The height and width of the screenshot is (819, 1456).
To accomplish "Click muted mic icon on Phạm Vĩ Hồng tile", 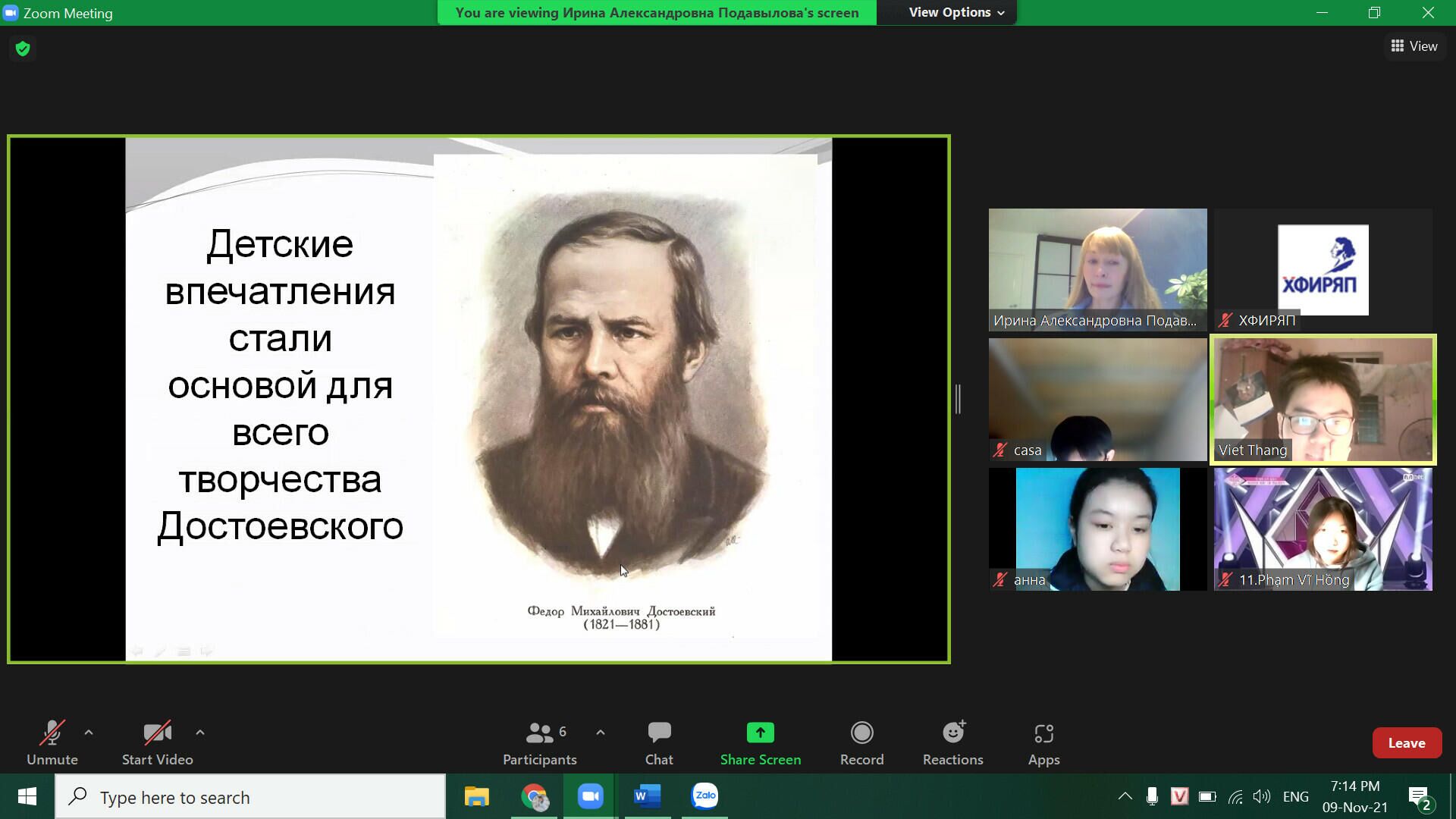I will click(1225, 580).
